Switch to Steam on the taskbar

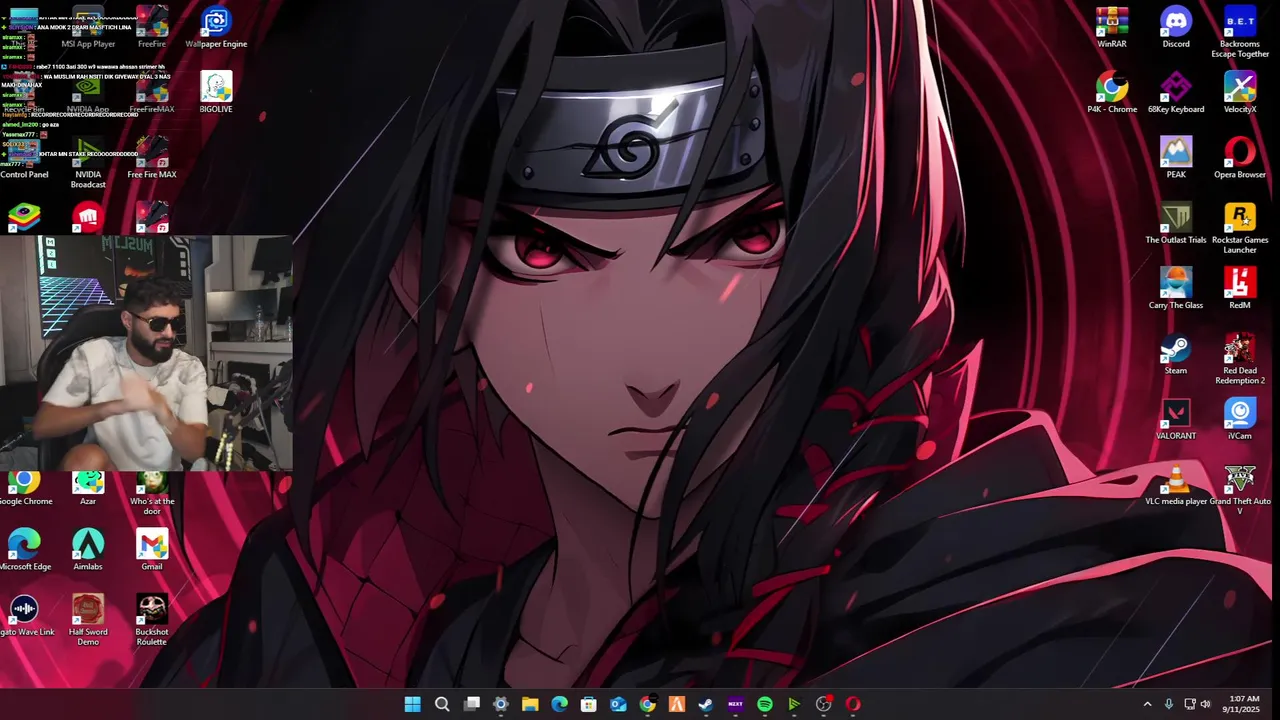pos(706,704)
